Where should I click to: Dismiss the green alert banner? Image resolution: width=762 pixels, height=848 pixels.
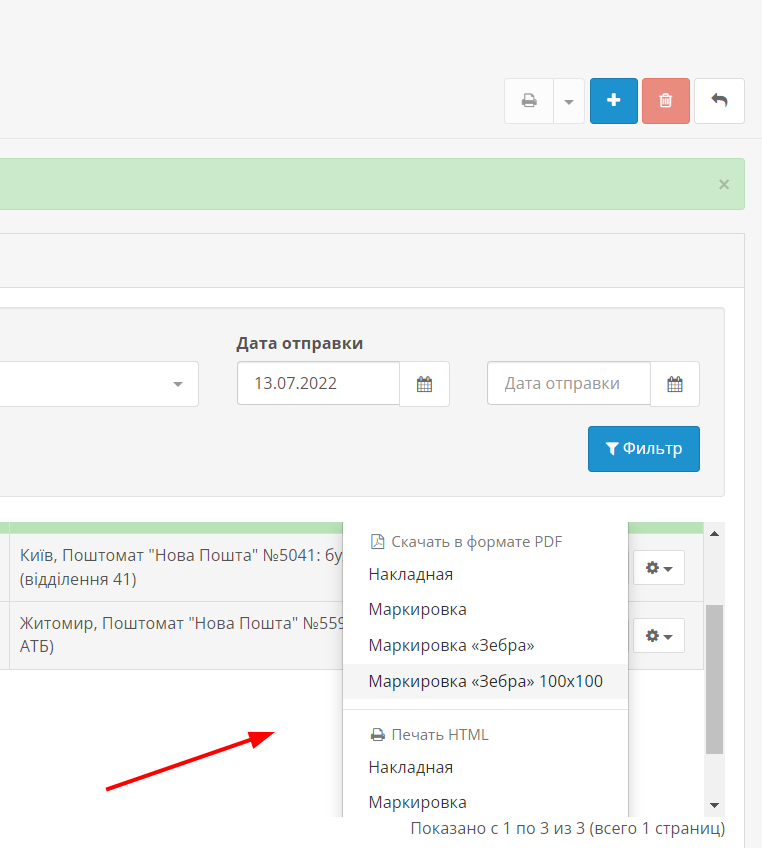click(x=724, y=184)
